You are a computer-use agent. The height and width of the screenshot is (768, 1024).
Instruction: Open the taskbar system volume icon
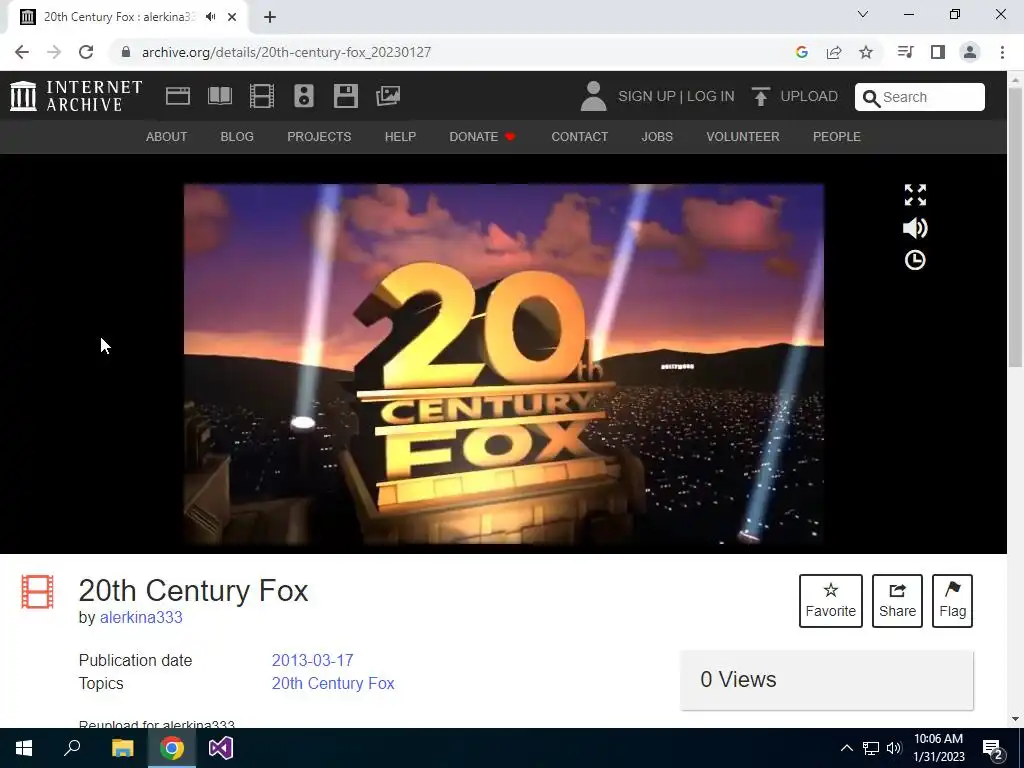(x=894, y=748)
